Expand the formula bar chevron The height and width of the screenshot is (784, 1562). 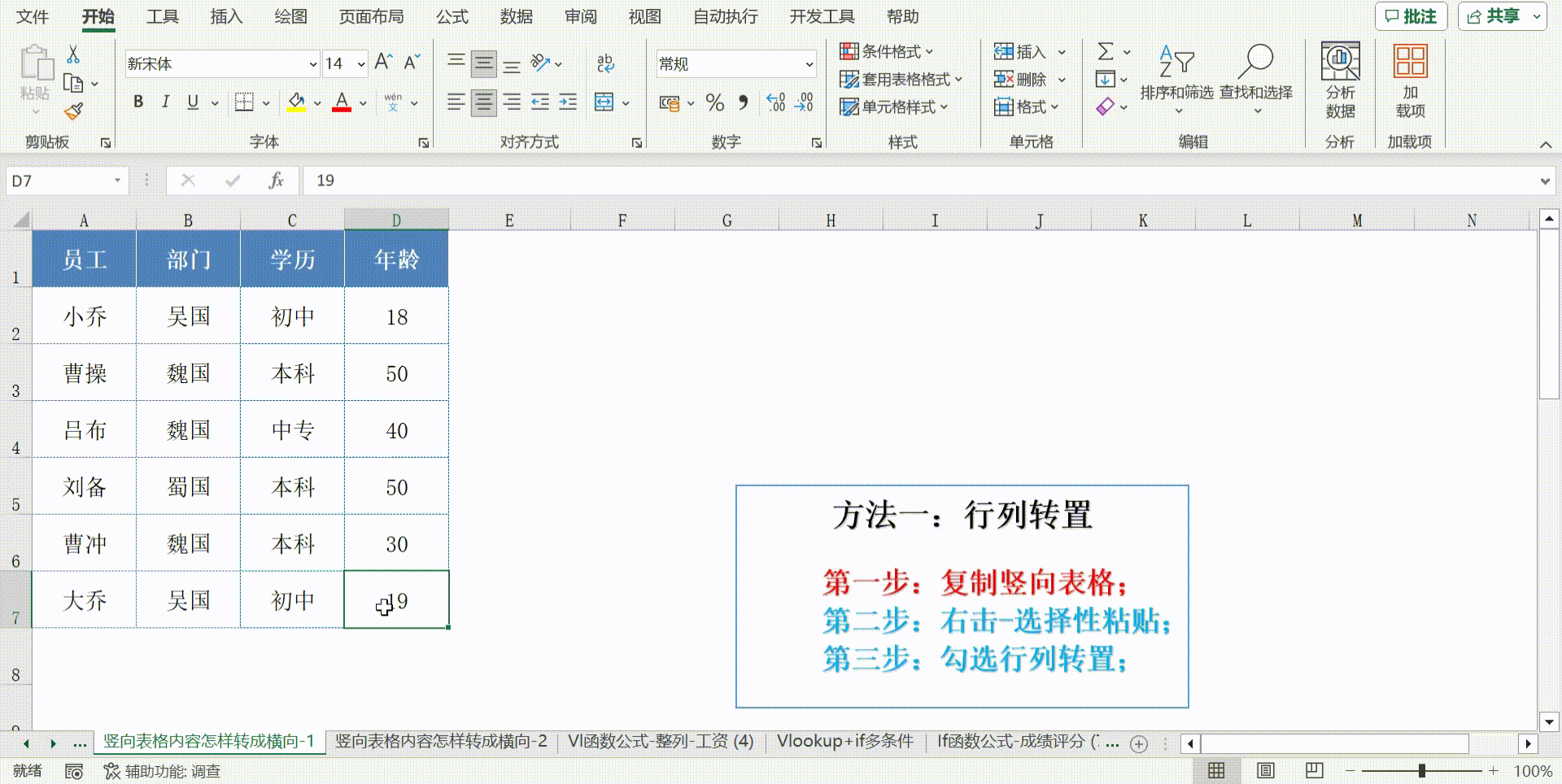click(x=1545, y=181)
